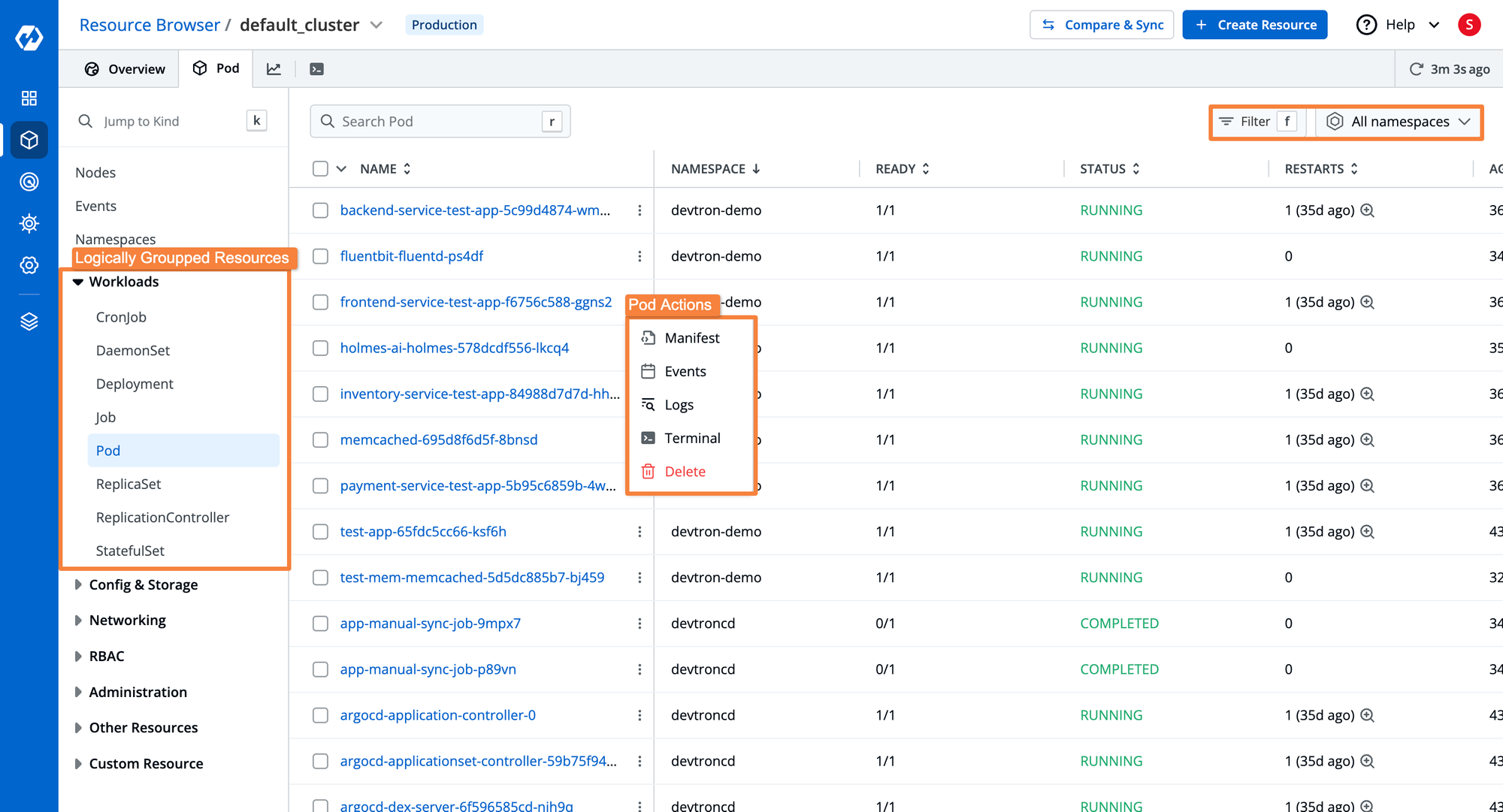
Task: Select Logs from Pod Actions menu
Action: pyautogui.click(x=680, y=404)
